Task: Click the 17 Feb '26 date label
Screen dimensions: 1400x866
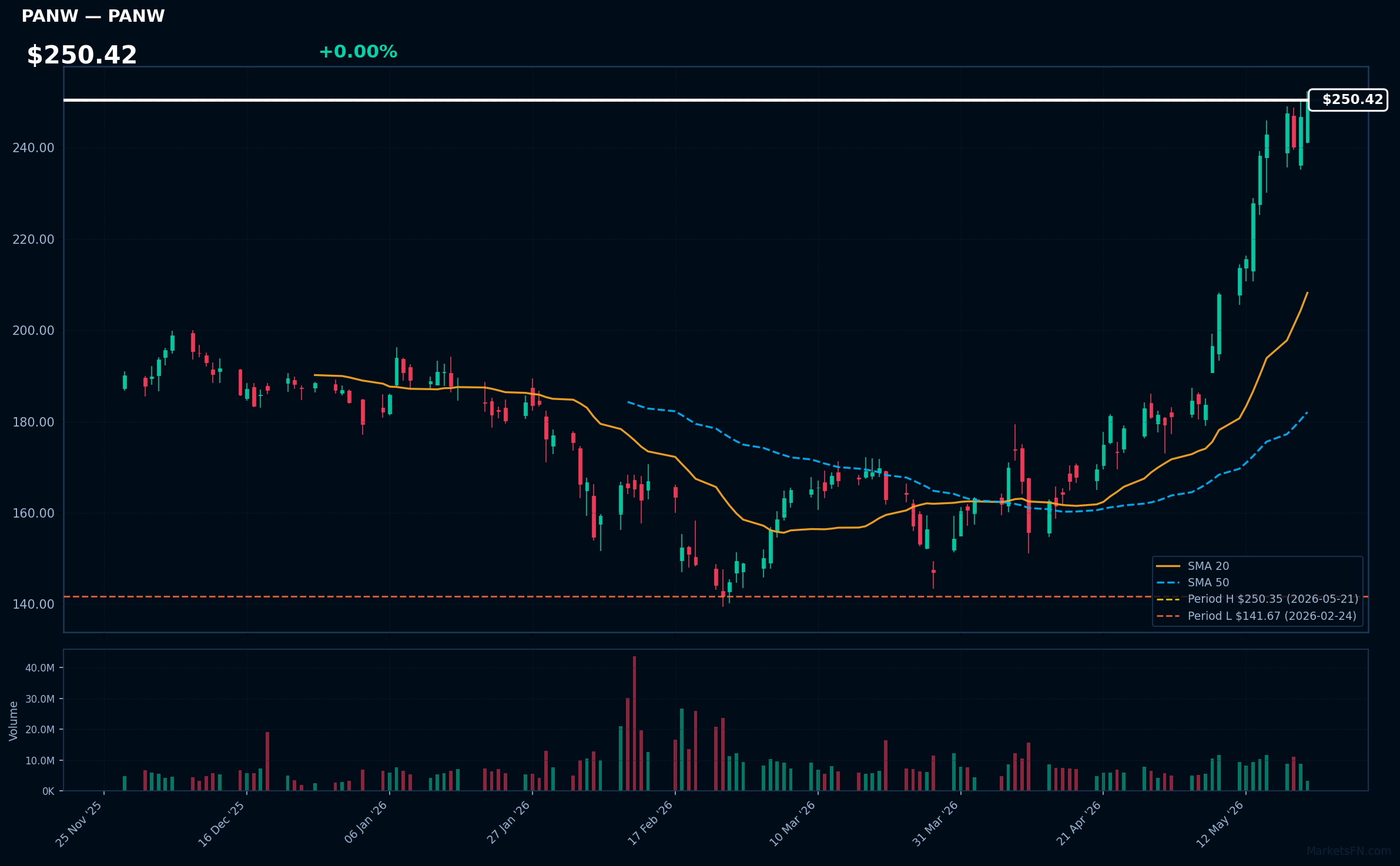Action: tap(651, 823)
